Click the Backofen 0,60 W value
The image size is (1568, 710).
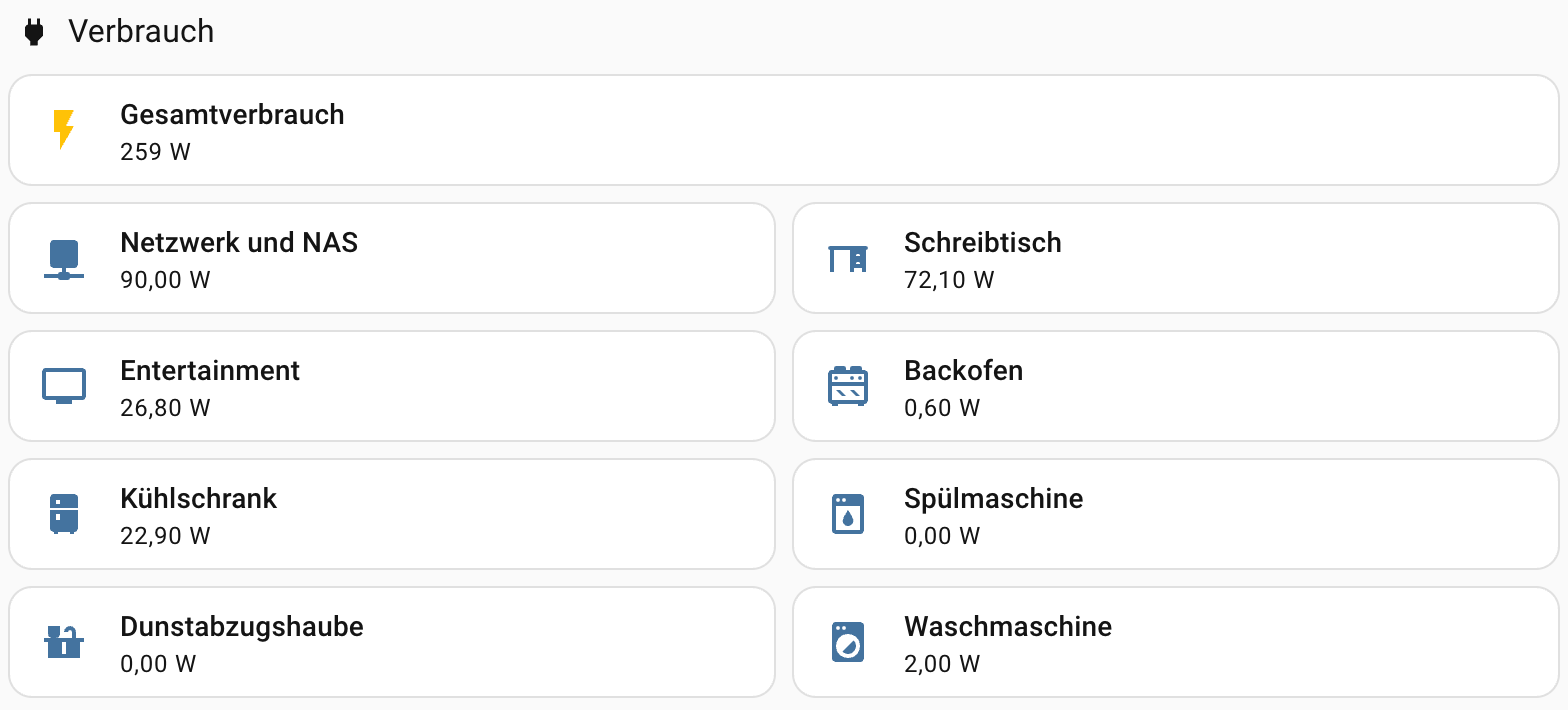pos(942,408)
